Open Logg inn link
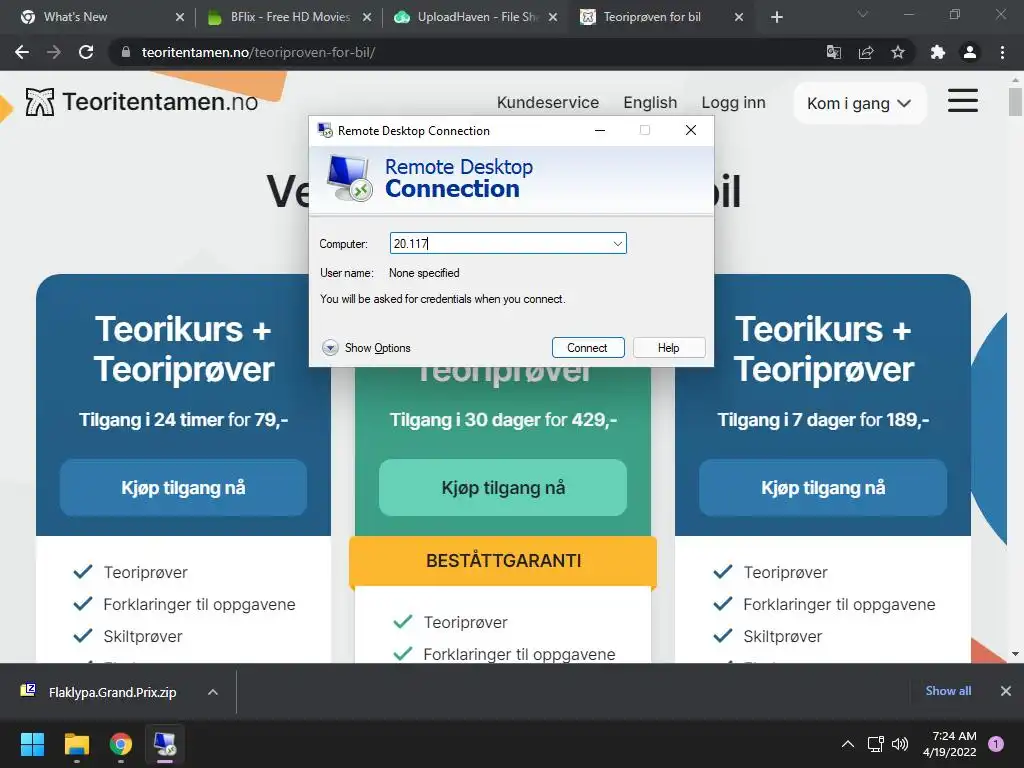 tap(733, 103)
